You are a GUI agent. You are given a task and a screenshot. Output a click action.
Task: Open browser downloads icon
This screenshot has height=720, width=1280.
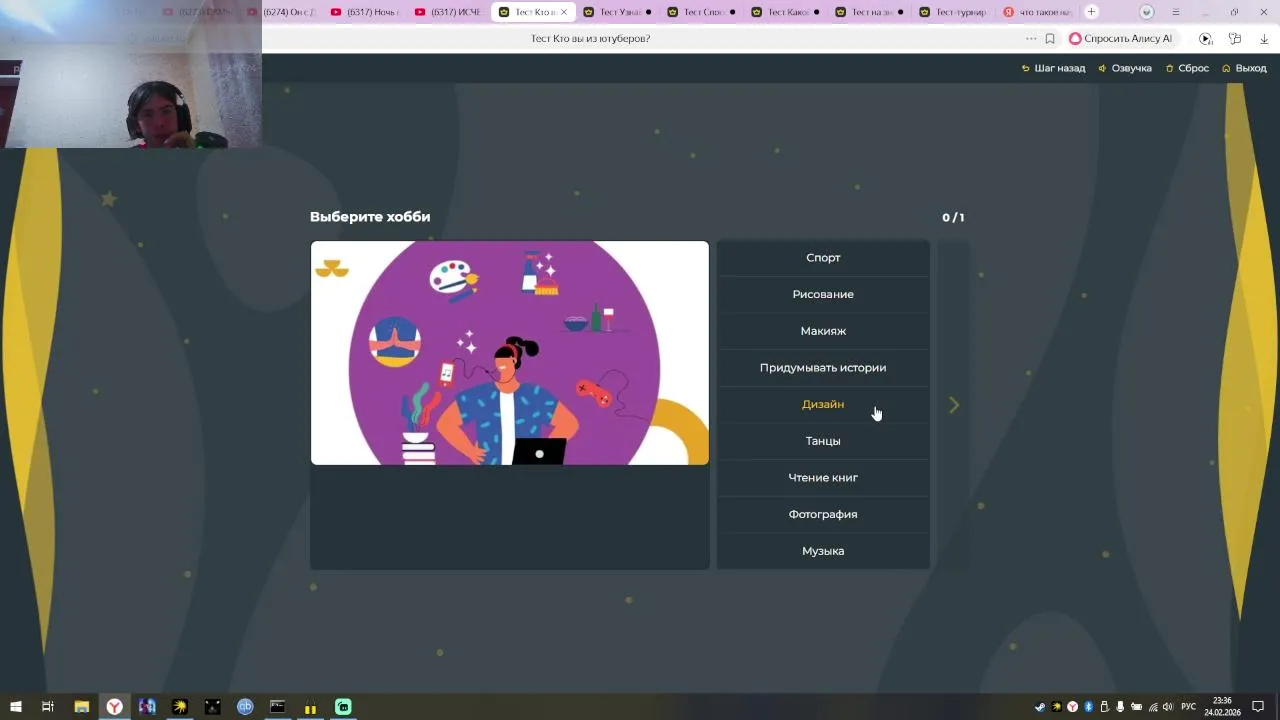(1264, 39)
